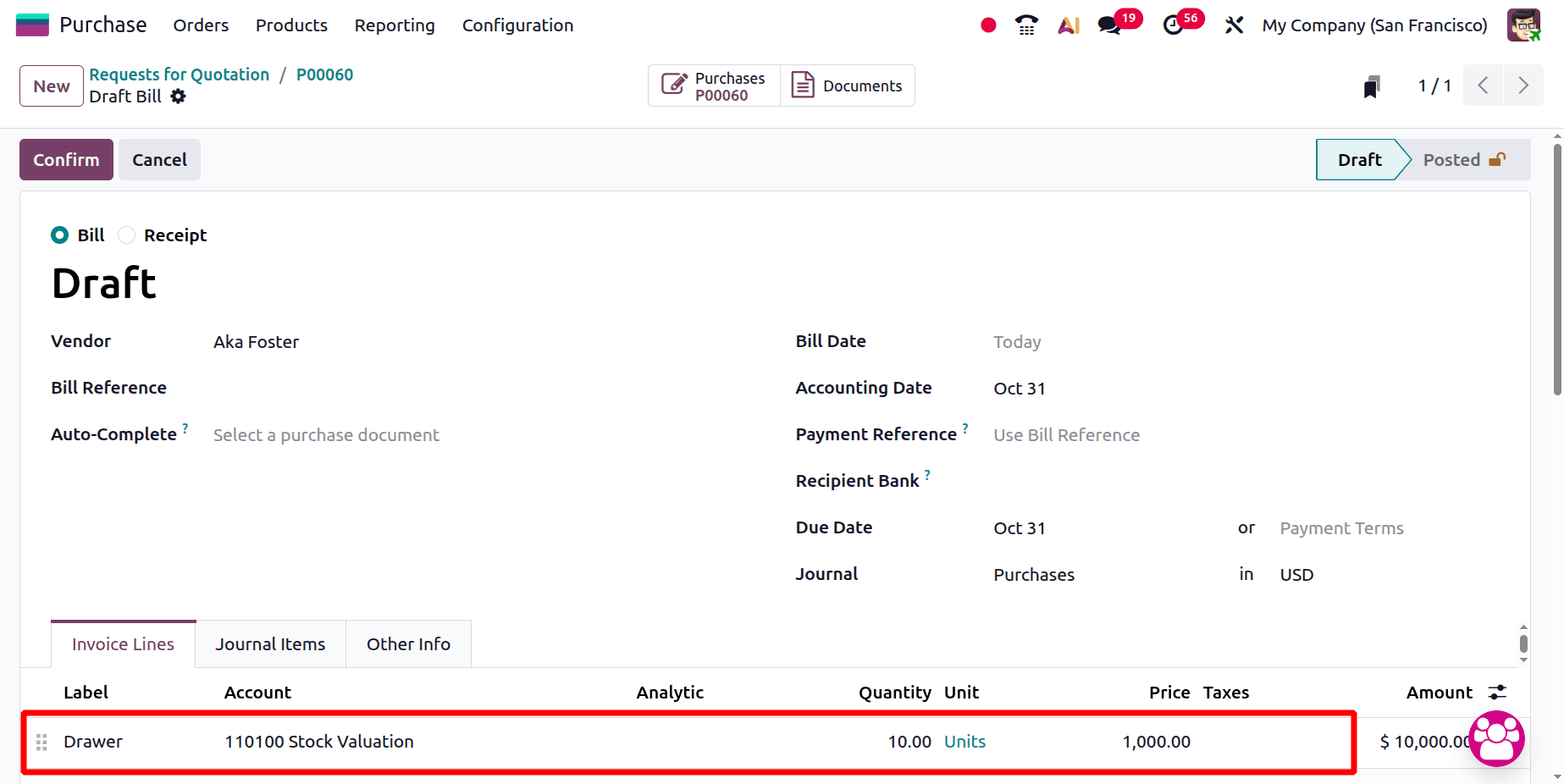Screen dimensions: 1564x784
Task: View activities via the clock icon showing 56
Action: (x=1174, y=25)
